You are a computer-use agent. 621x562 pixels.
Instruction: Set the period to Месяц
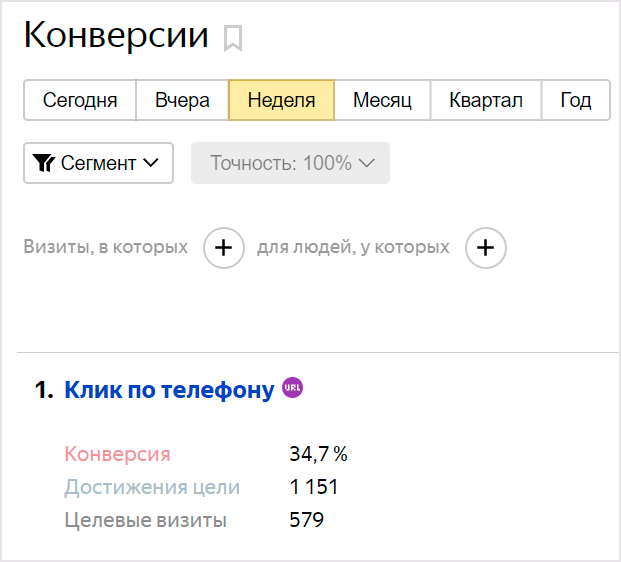(382, 100)
